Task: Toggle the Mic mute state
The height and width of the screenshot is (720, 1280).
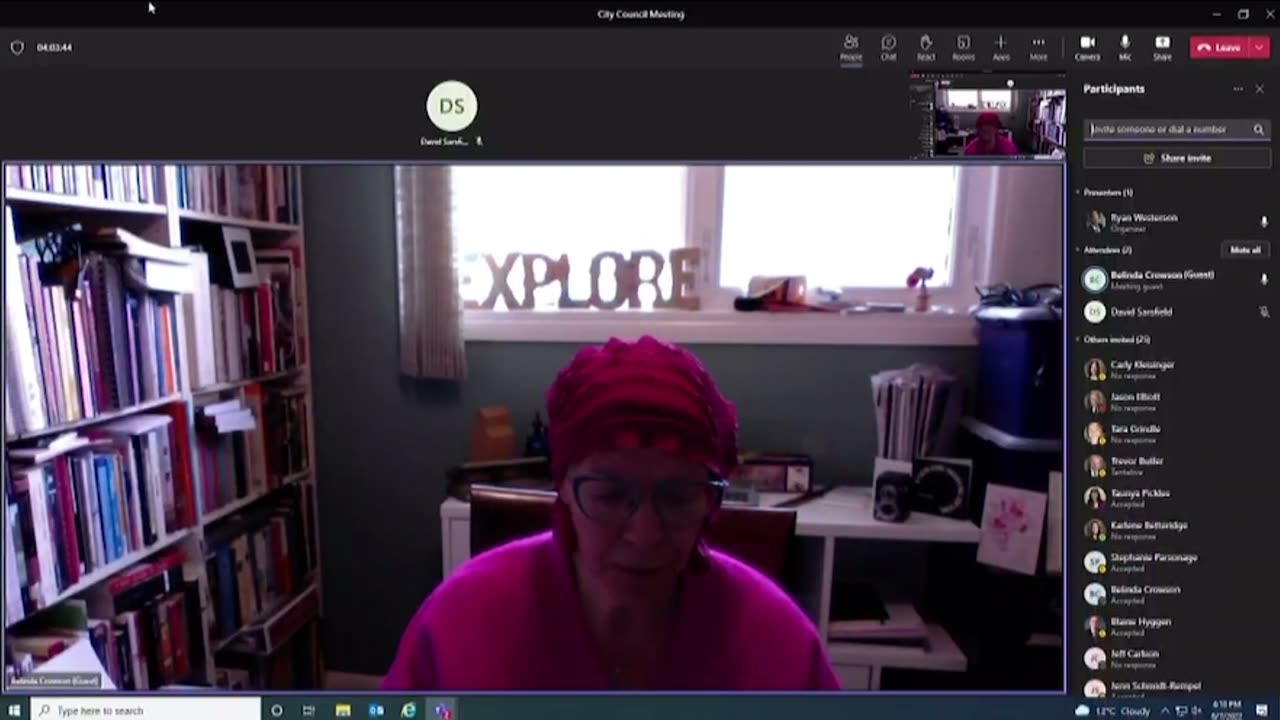Action: point(1125,47)
